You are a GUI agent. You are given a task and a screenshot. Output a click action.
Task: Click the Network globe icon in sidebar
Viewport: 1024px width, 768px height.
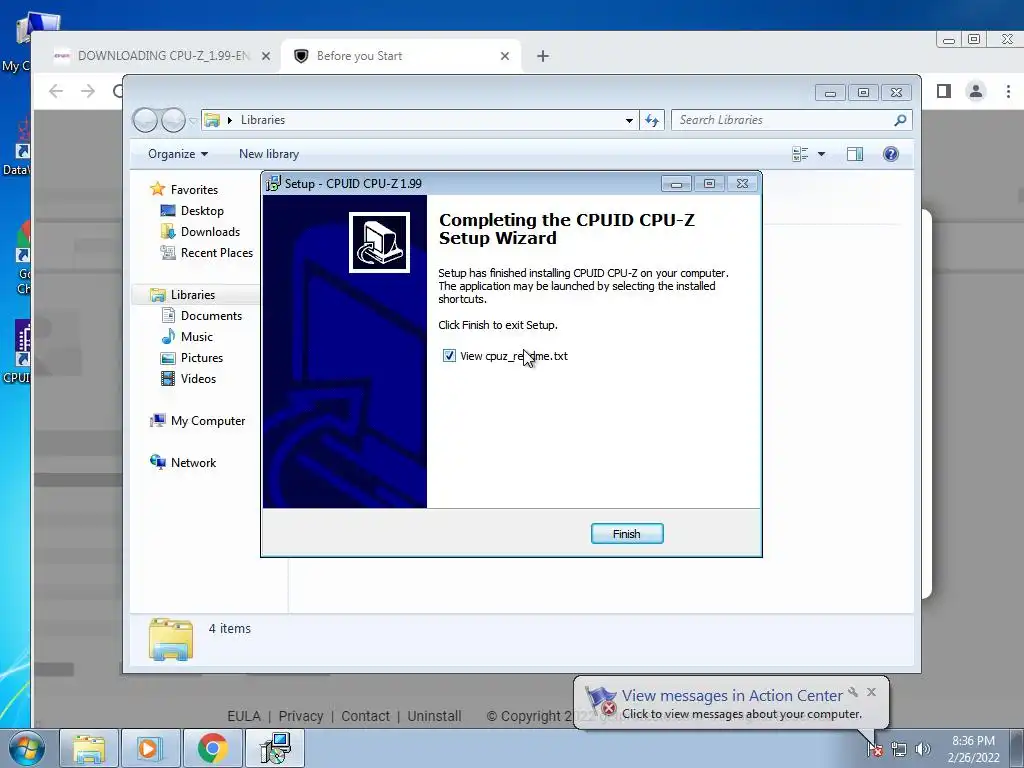point(157,462)
